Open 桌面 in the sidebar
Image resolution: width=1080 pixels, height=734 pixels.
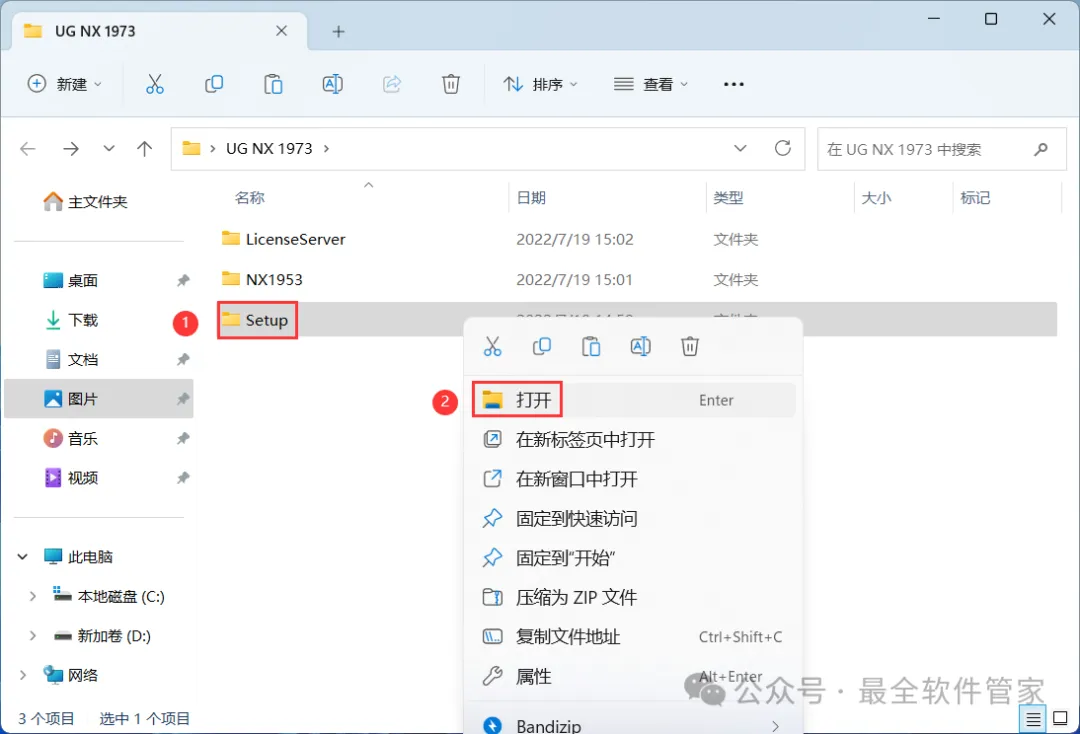click(x=71, y=280)
